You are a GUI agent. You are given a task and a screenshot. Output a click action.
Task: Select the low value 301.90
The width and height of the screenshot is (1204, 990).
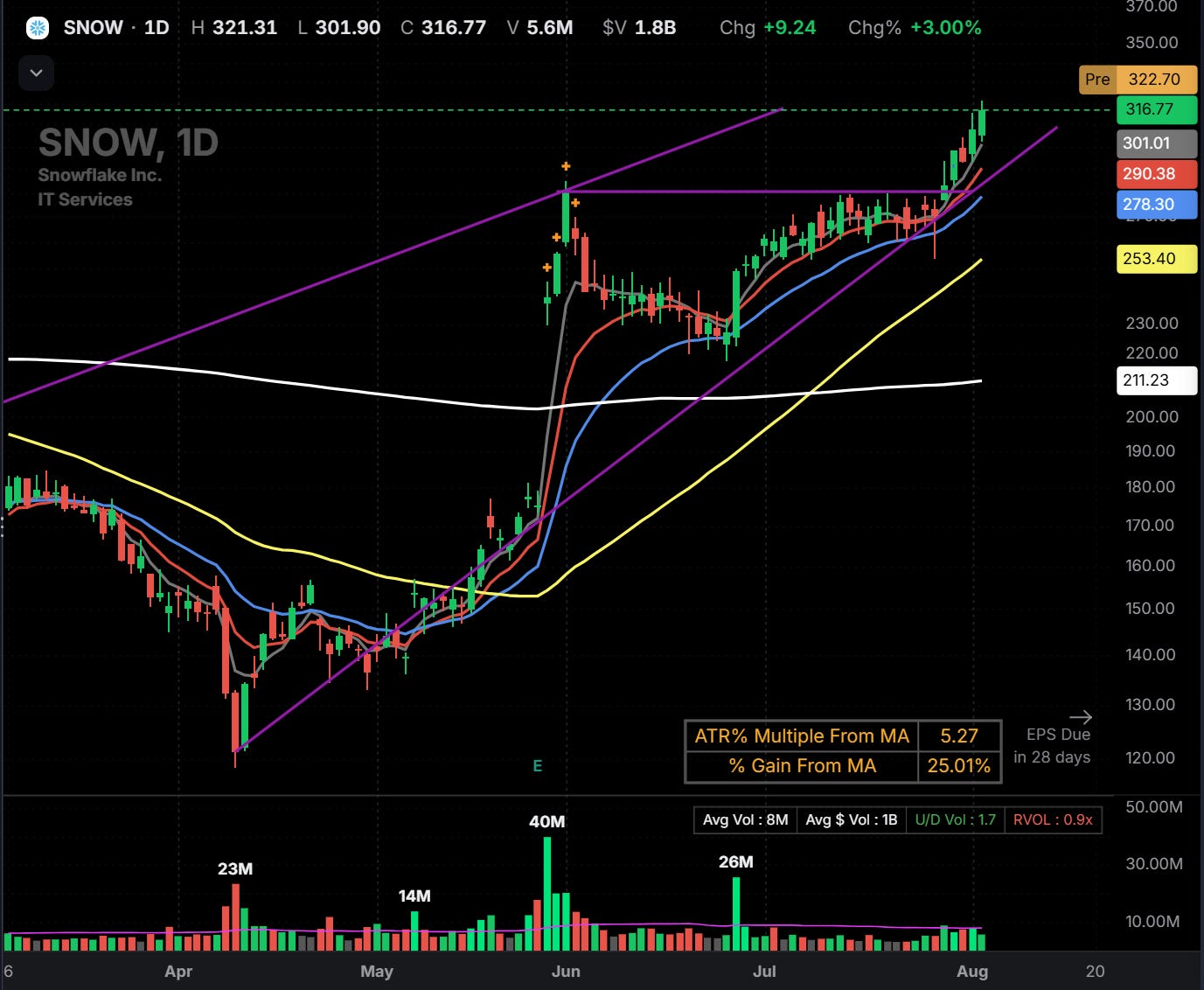tap(348, 27)
